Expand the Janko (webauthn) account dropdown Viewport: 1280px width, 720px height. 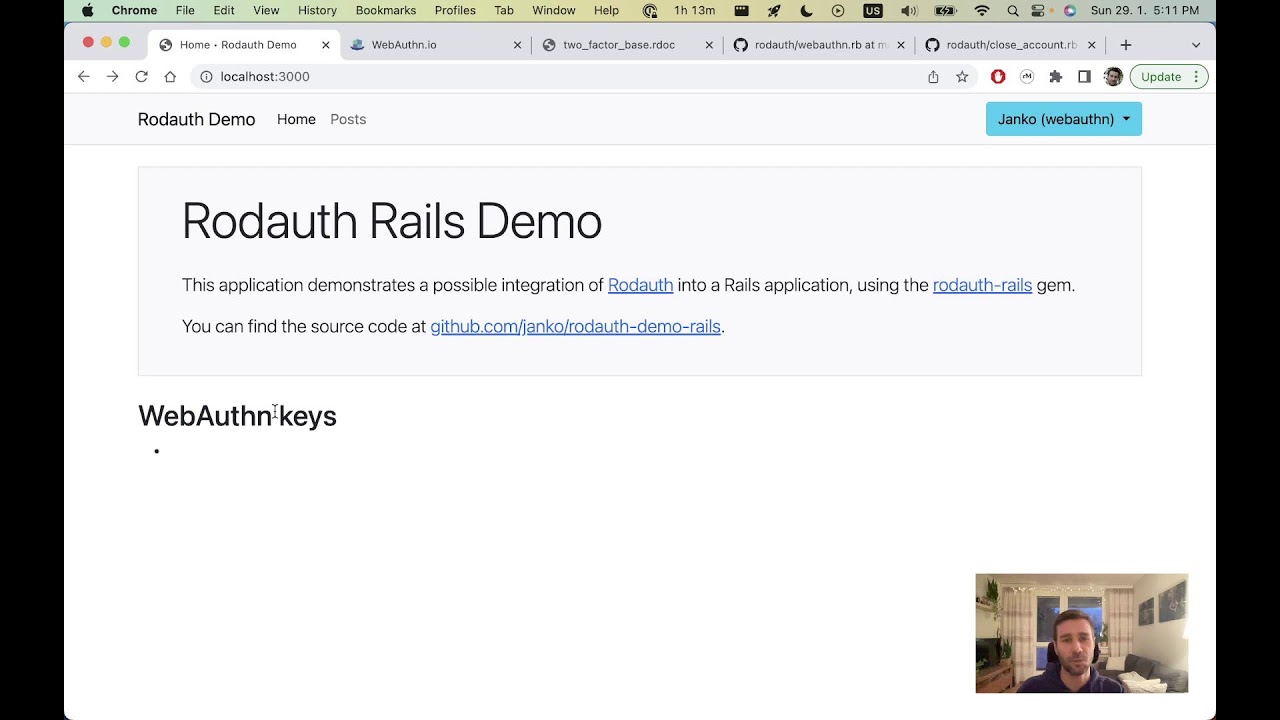tap(1063, 119)
